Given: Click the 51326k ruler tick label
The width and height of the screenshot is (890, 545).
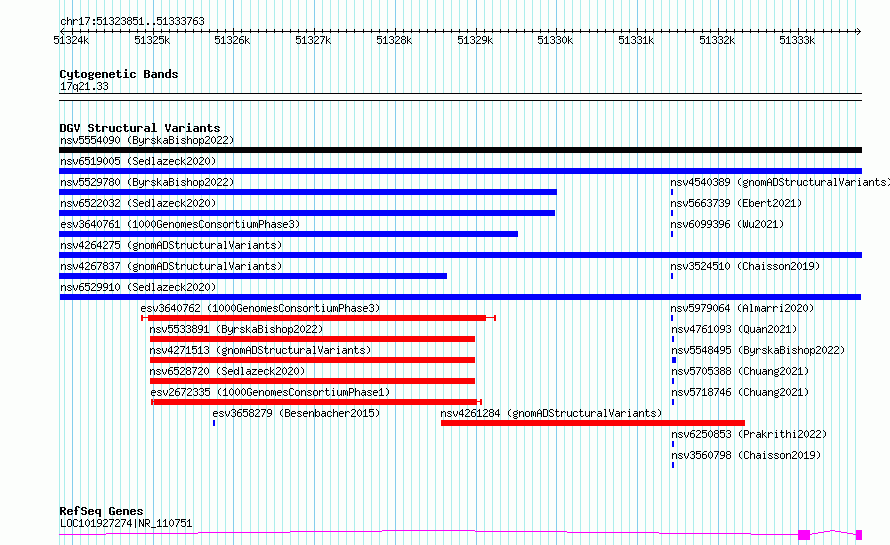Looking at the screenshot, I should 232,40.
